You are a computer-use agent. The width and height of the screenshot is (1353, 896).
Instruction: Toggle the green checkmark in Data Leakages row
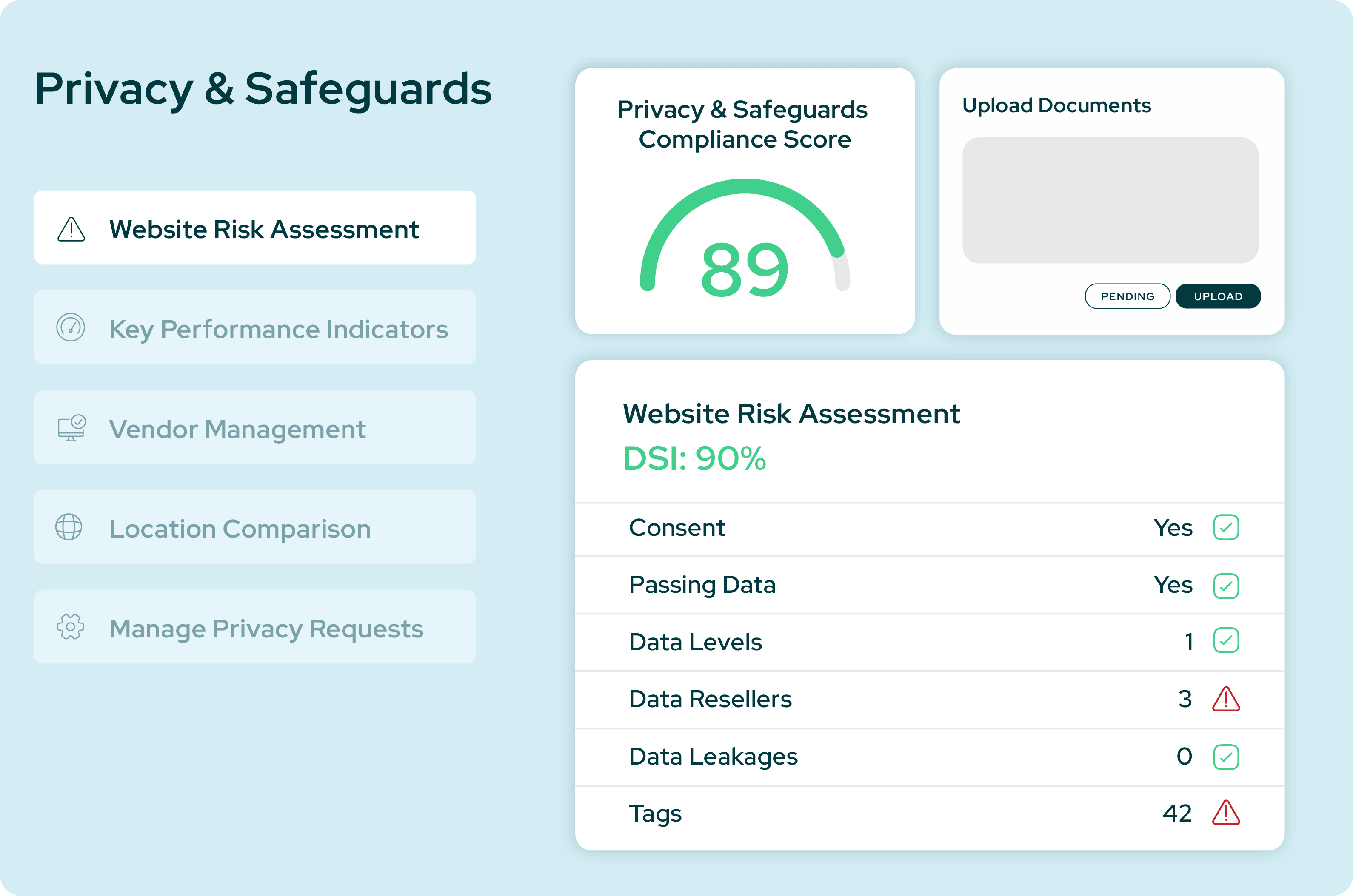[1226, 757]
